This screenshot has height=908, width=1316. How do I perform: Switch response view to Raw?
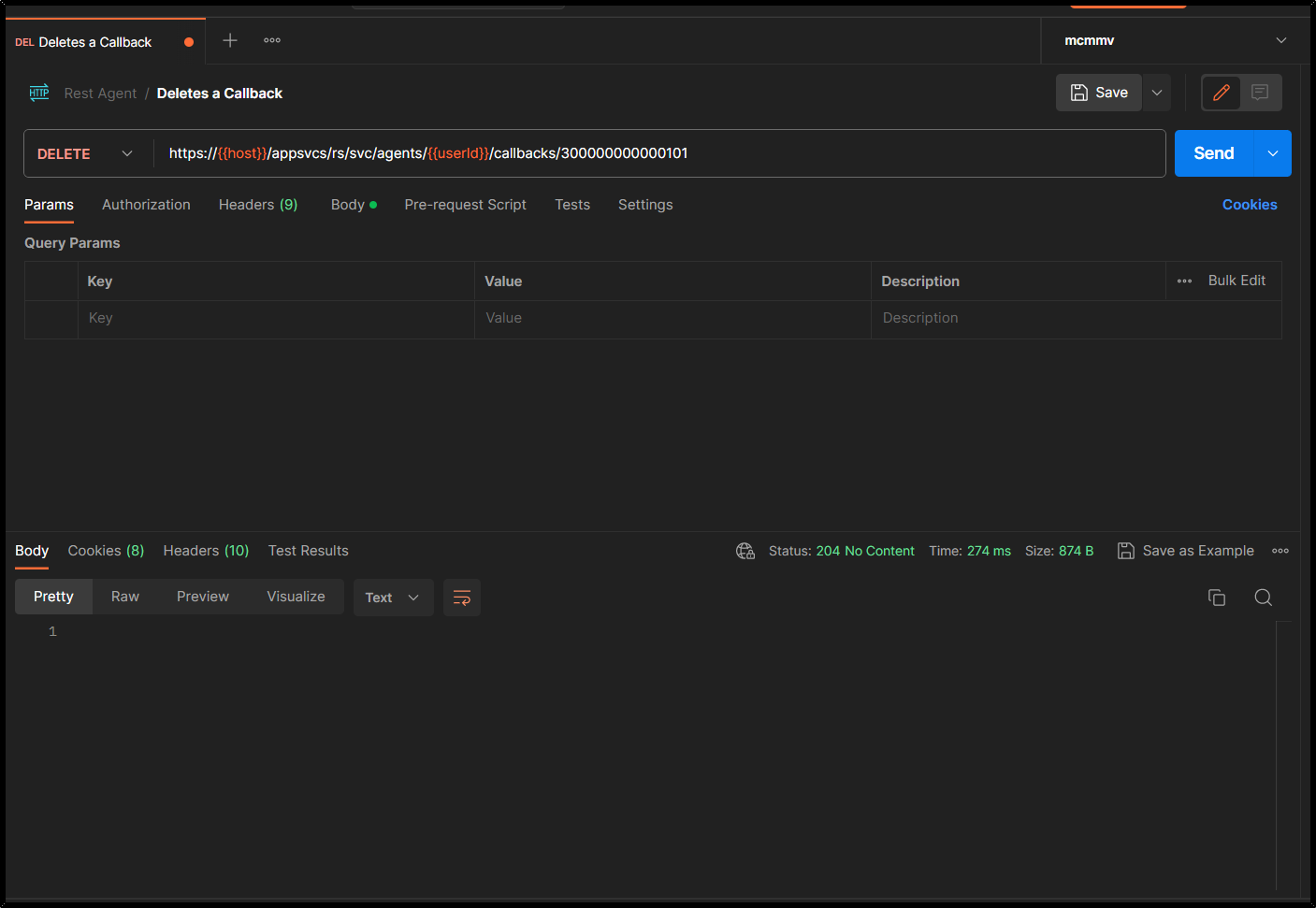[x=125, y=597]
